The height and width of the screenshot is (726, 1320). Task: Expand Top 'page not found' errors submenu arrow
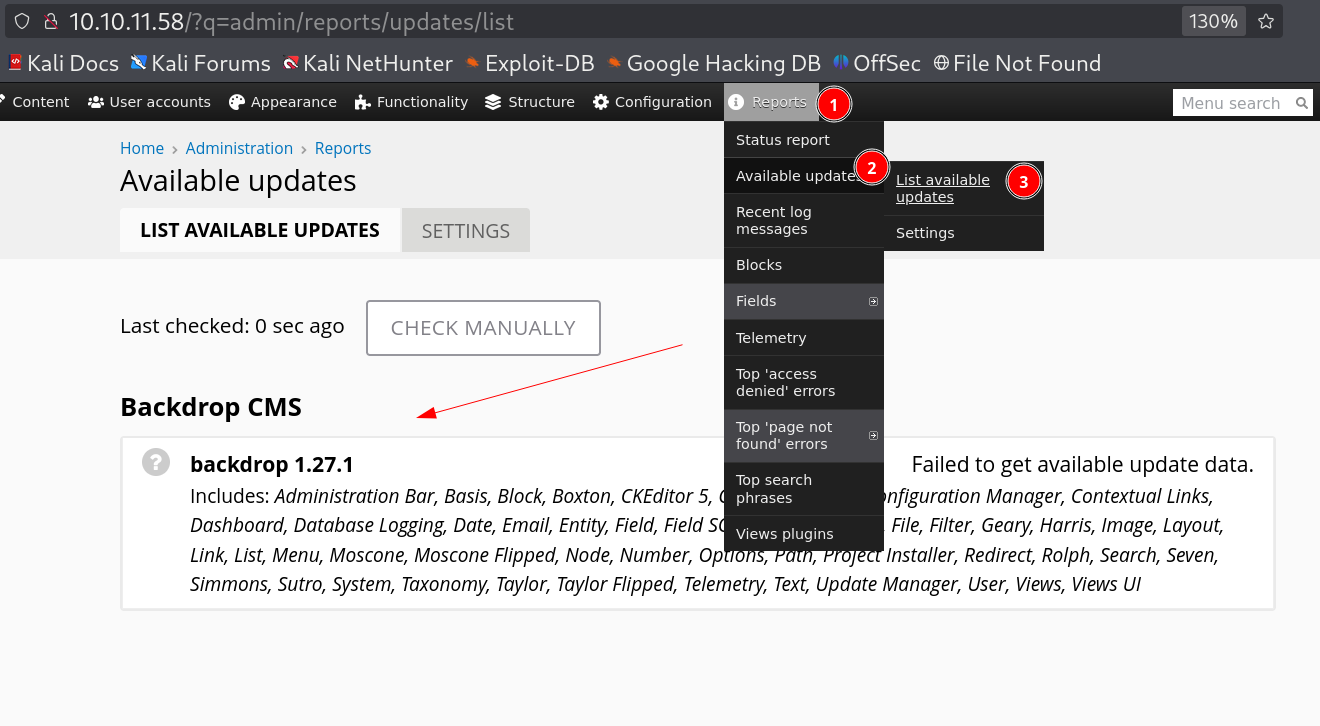click(873, 436)
